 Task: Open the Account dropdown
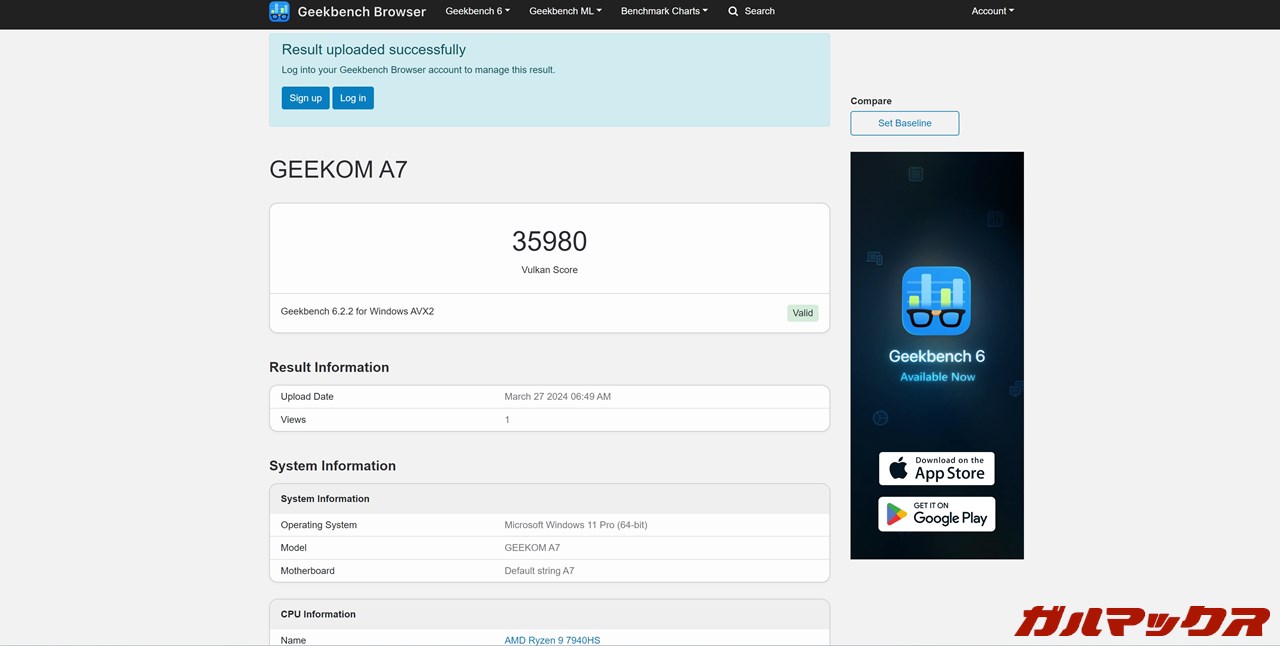pos(992,11)
